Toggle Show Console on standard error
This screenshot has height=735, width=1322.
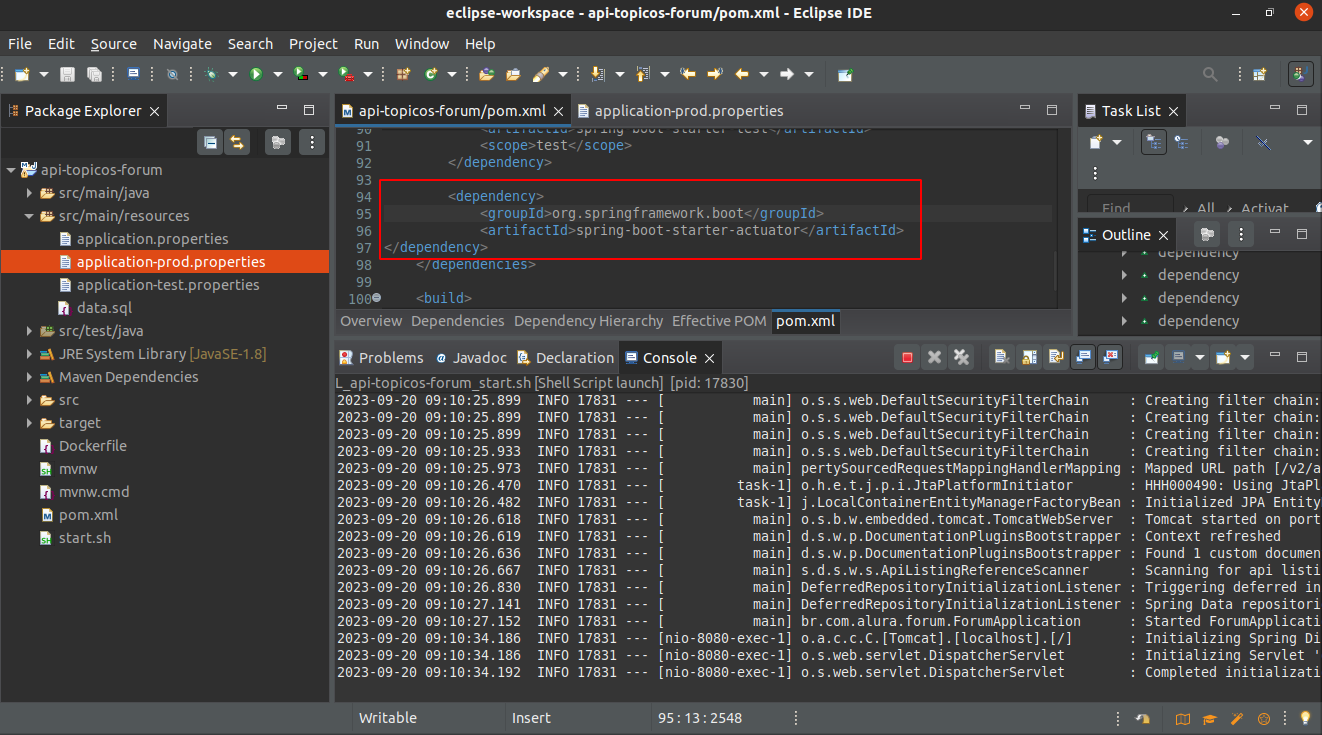[x=1110, y=357]
